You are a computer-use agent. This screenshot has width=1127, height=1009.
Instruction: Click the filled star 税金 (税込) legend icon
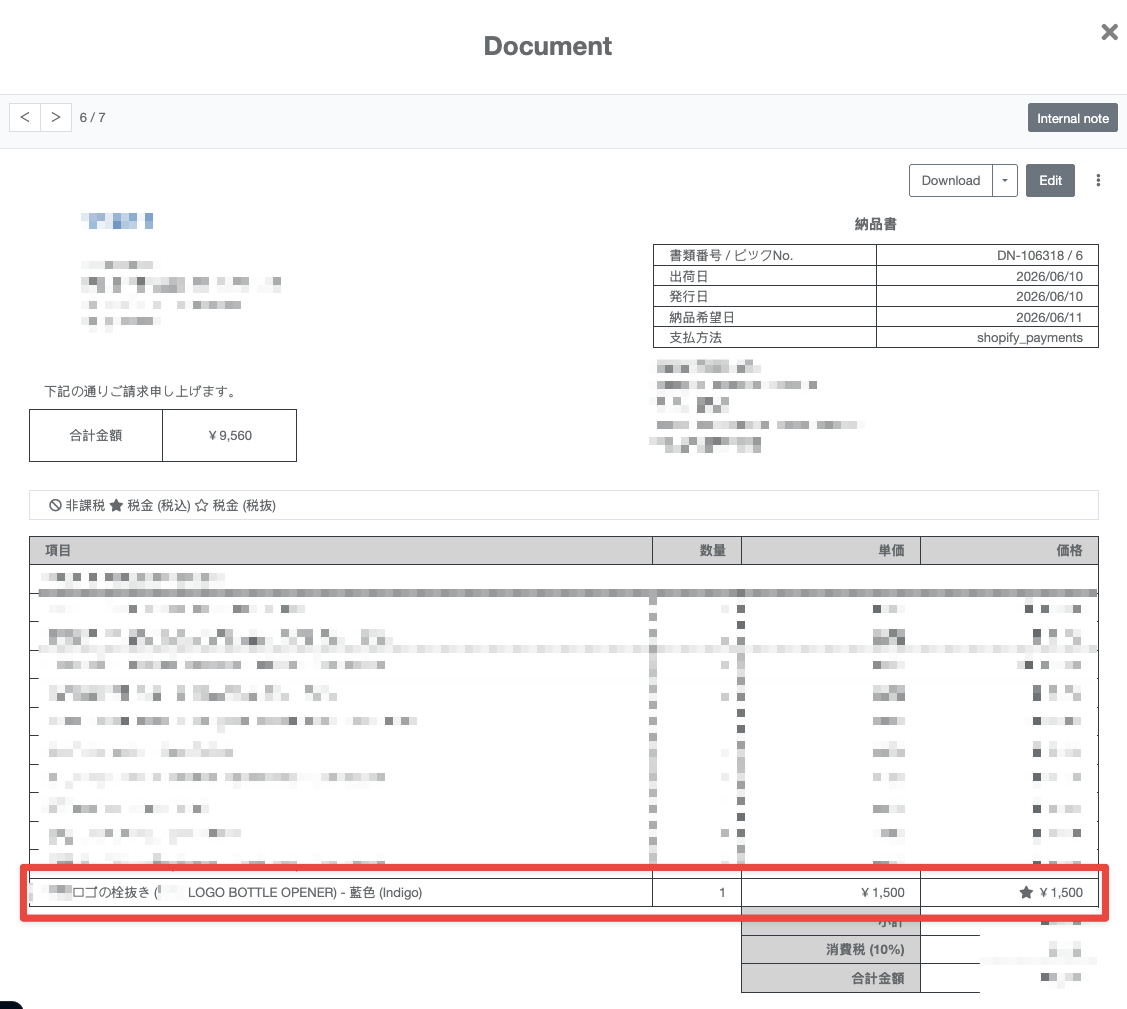tap(116, 505)
